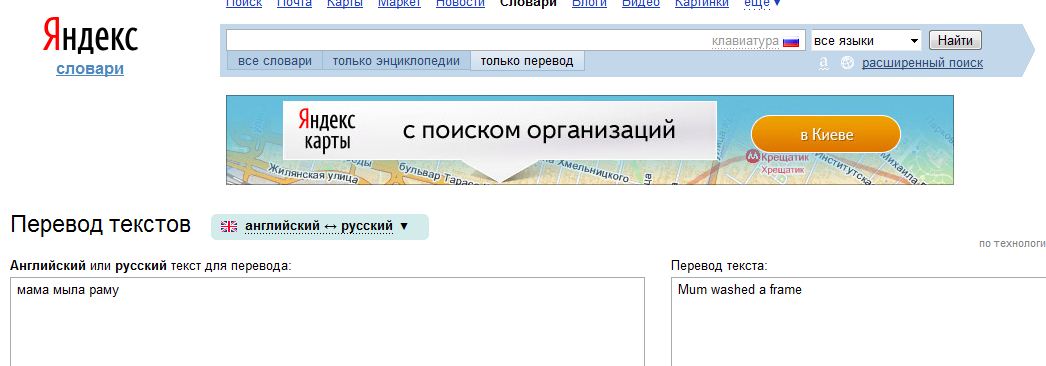This screenshot has width=1046, height=366.
Task: Open the 'расширенный поиск' link
Action: 922,63
